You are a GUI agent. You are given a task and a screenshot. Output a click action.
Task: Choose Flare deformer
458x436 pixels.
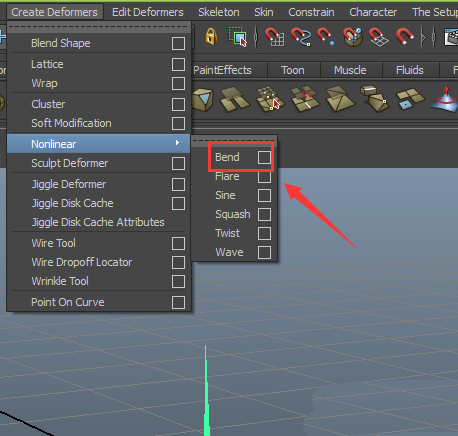227,176
